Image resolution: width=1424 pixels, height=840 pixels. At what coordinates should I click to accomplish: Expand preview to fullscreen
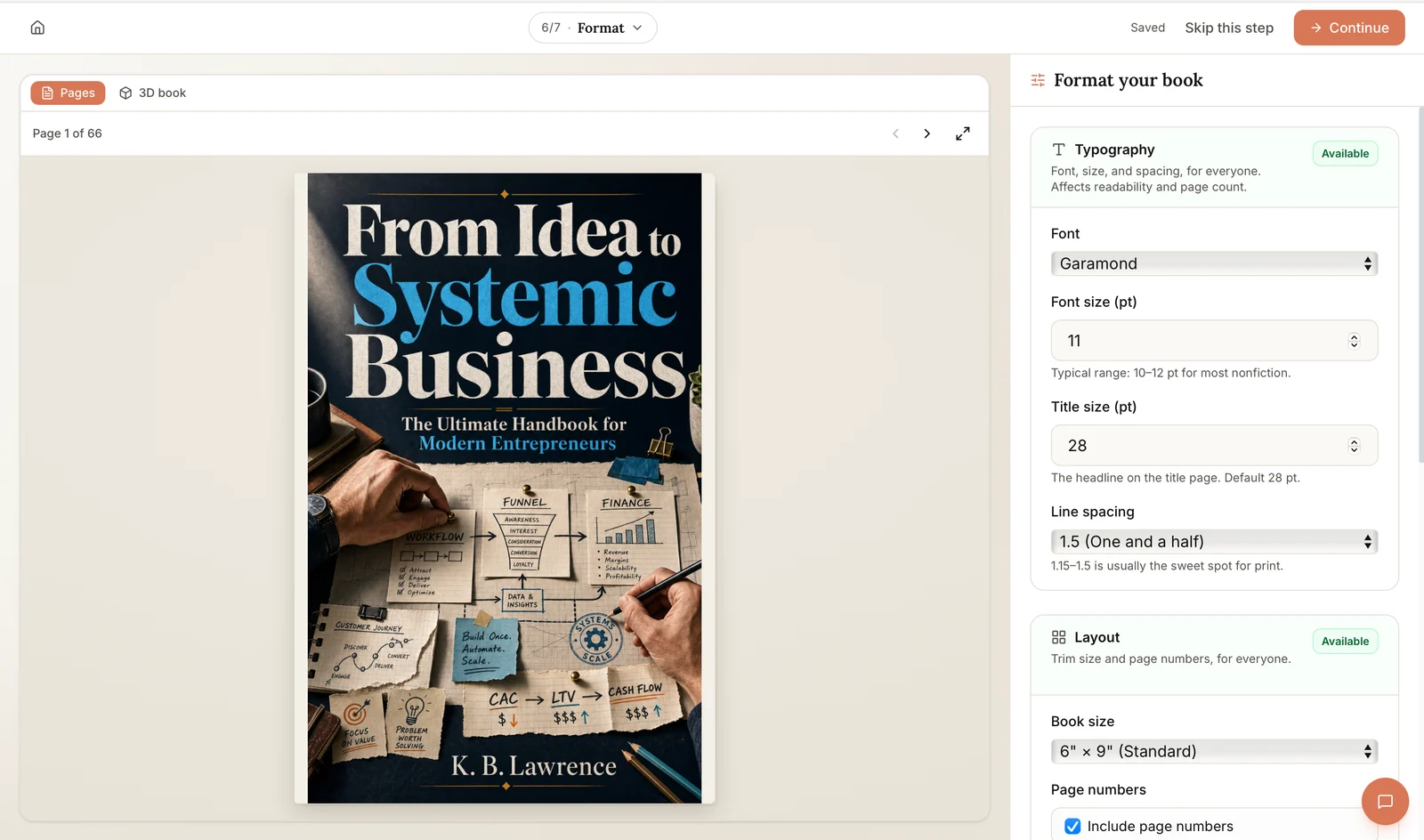click(x=962, y=133)
